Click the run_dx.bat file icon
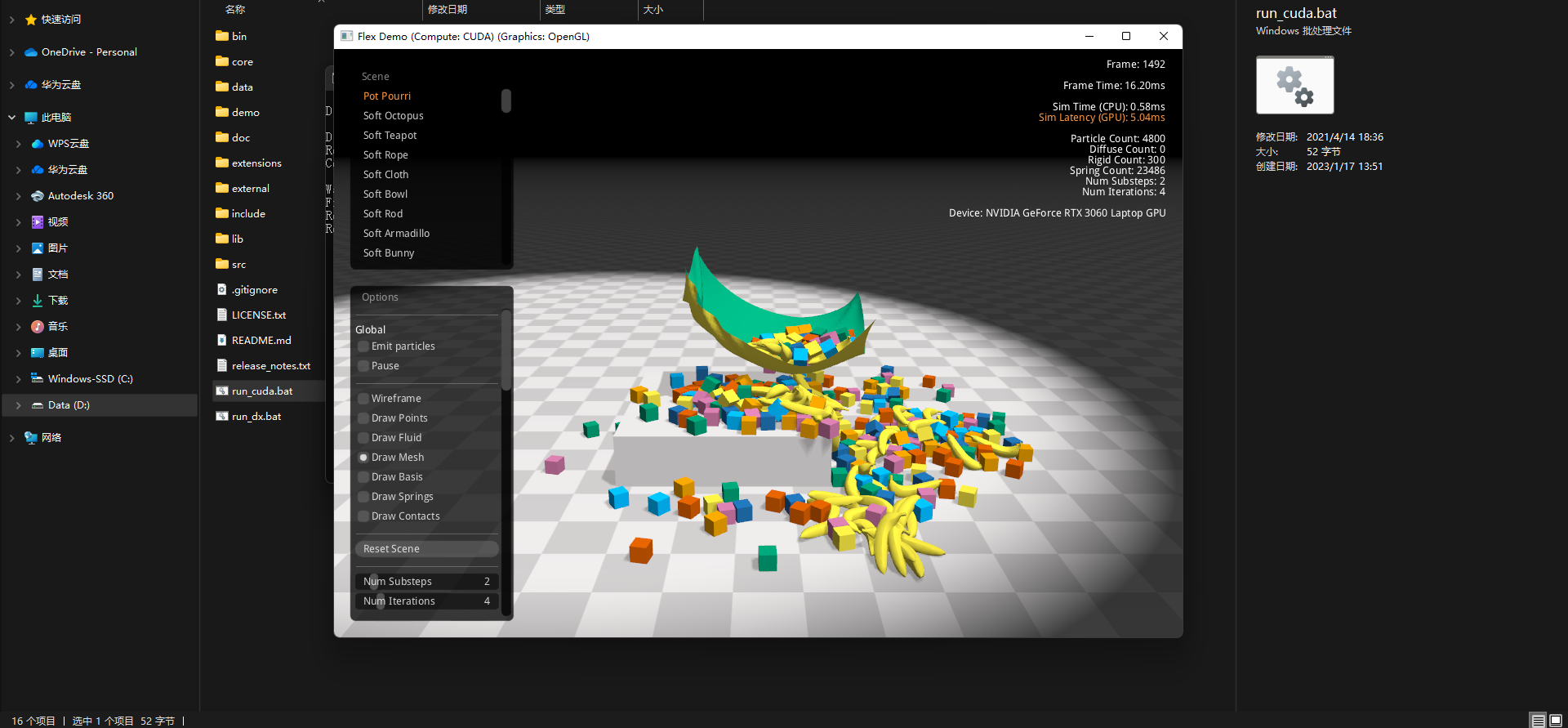1568x728 pixels. click(222, 417)
